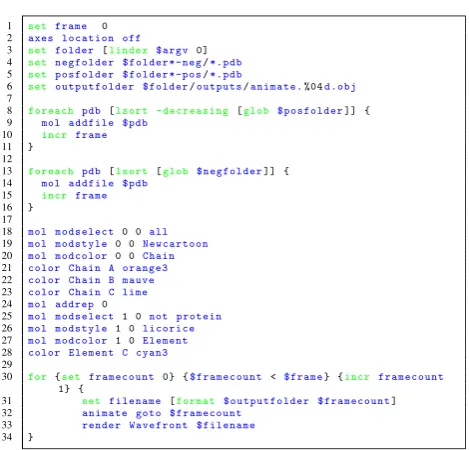This screenshot has width=469, height=450.
Task: Click the foreach line with 'glob $negfolder'
Action: [x=159, y=171]
